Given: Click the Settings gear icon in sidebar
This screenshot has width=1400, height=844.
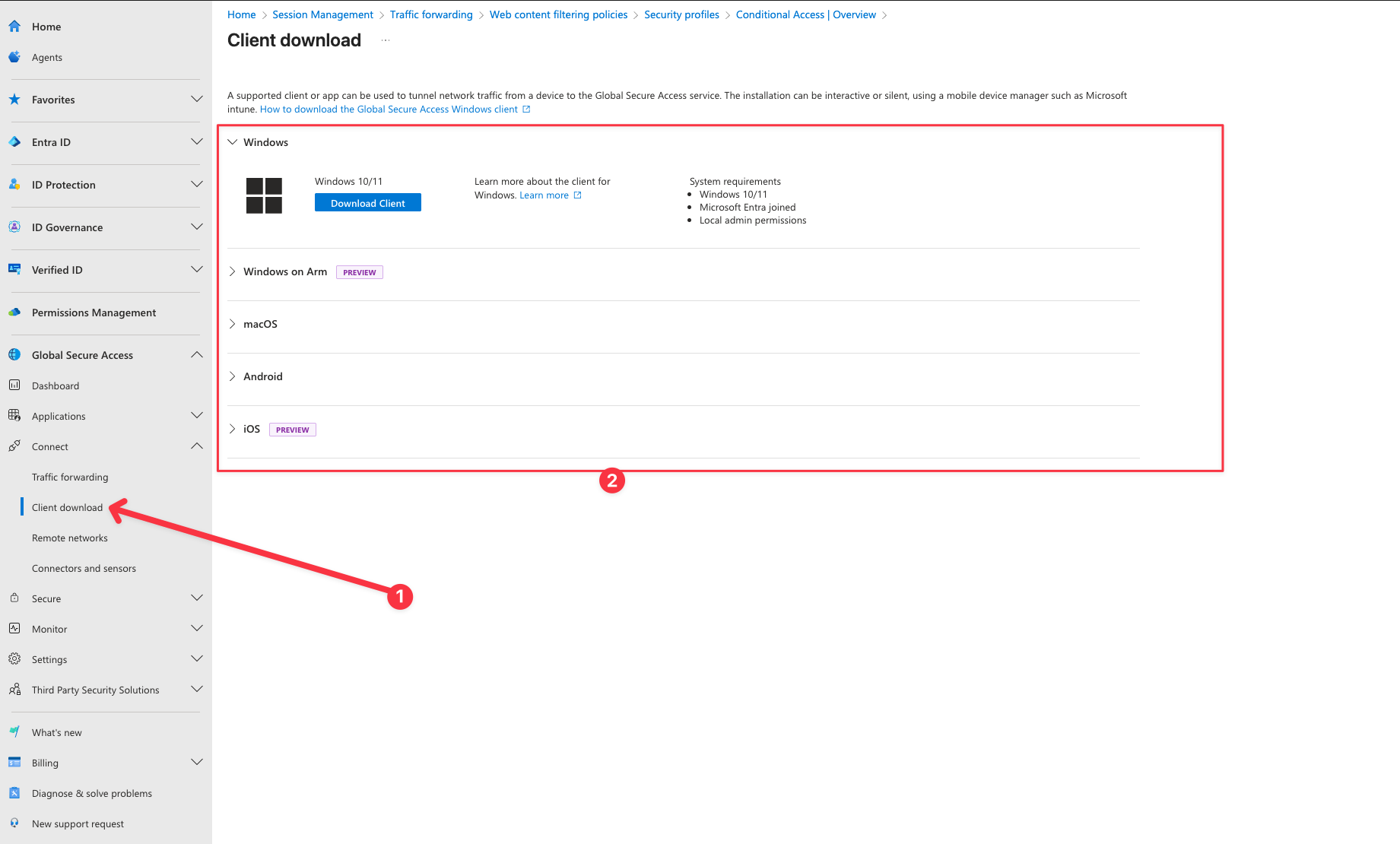Looking at the screenshot, I should tap(14, 659).
